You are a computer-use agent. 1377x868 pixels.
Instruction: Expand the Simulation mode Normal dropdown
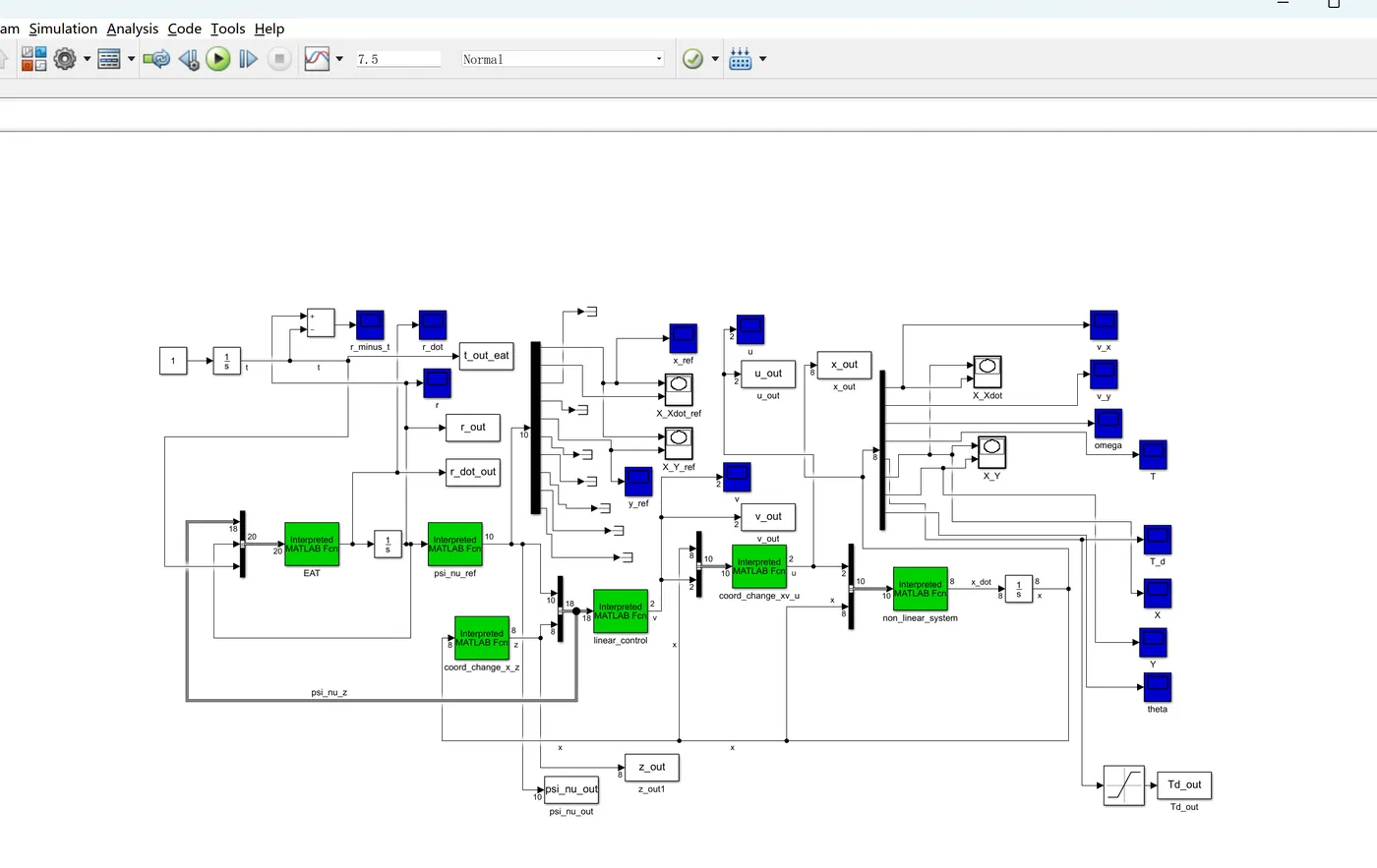[x=563, y=59]
